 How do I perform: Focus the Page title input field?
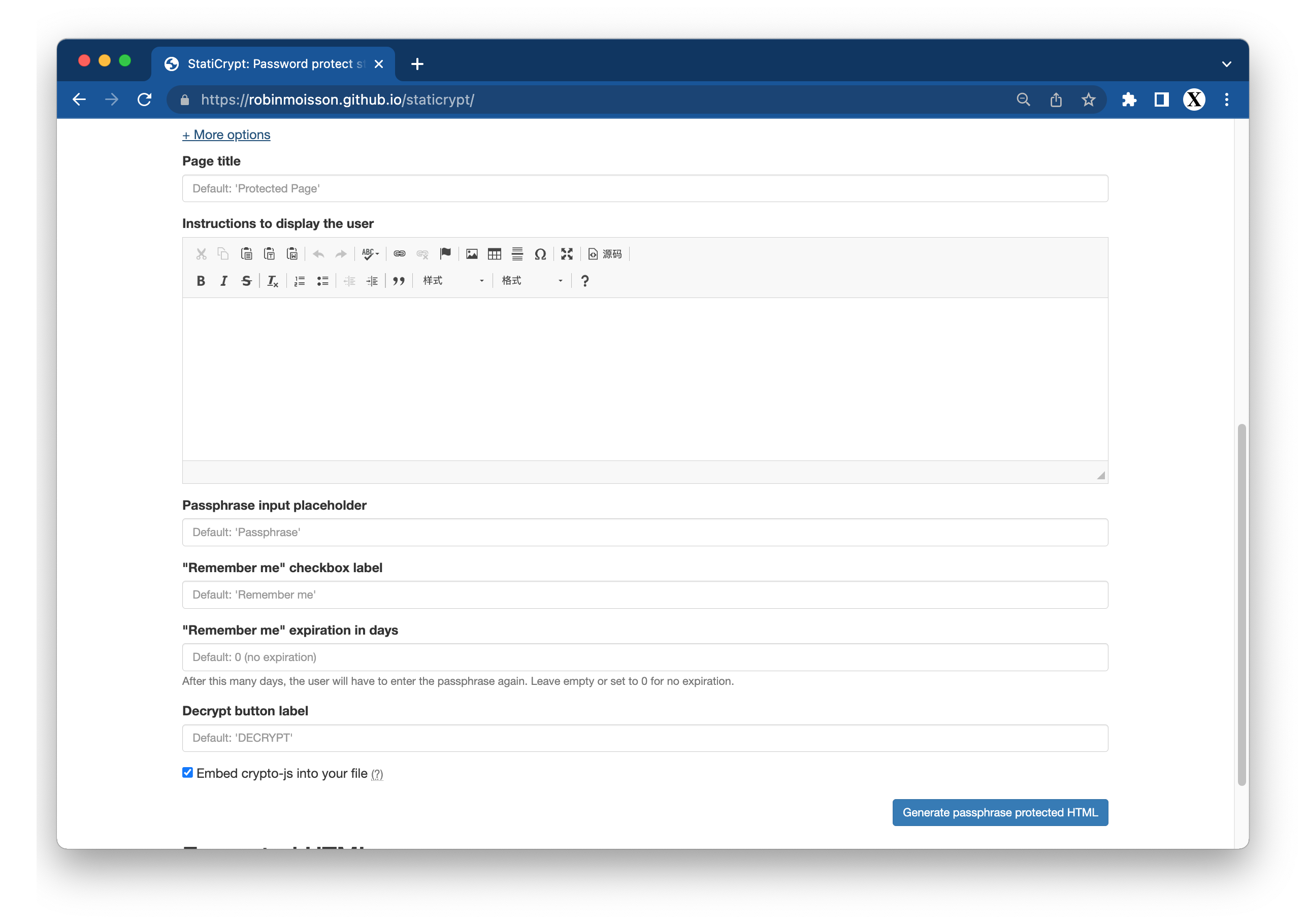click(644, 188)
